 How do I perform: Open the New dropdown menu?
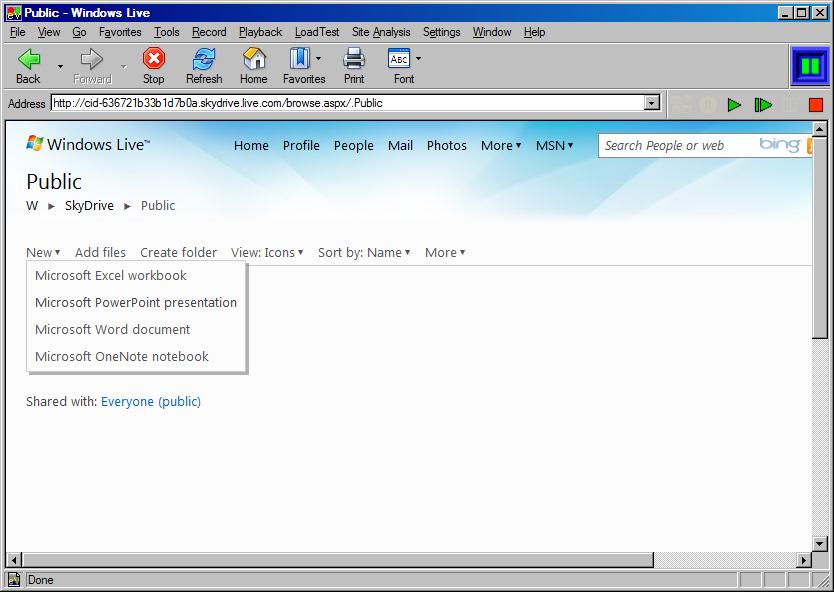click(x=43, y=253)
